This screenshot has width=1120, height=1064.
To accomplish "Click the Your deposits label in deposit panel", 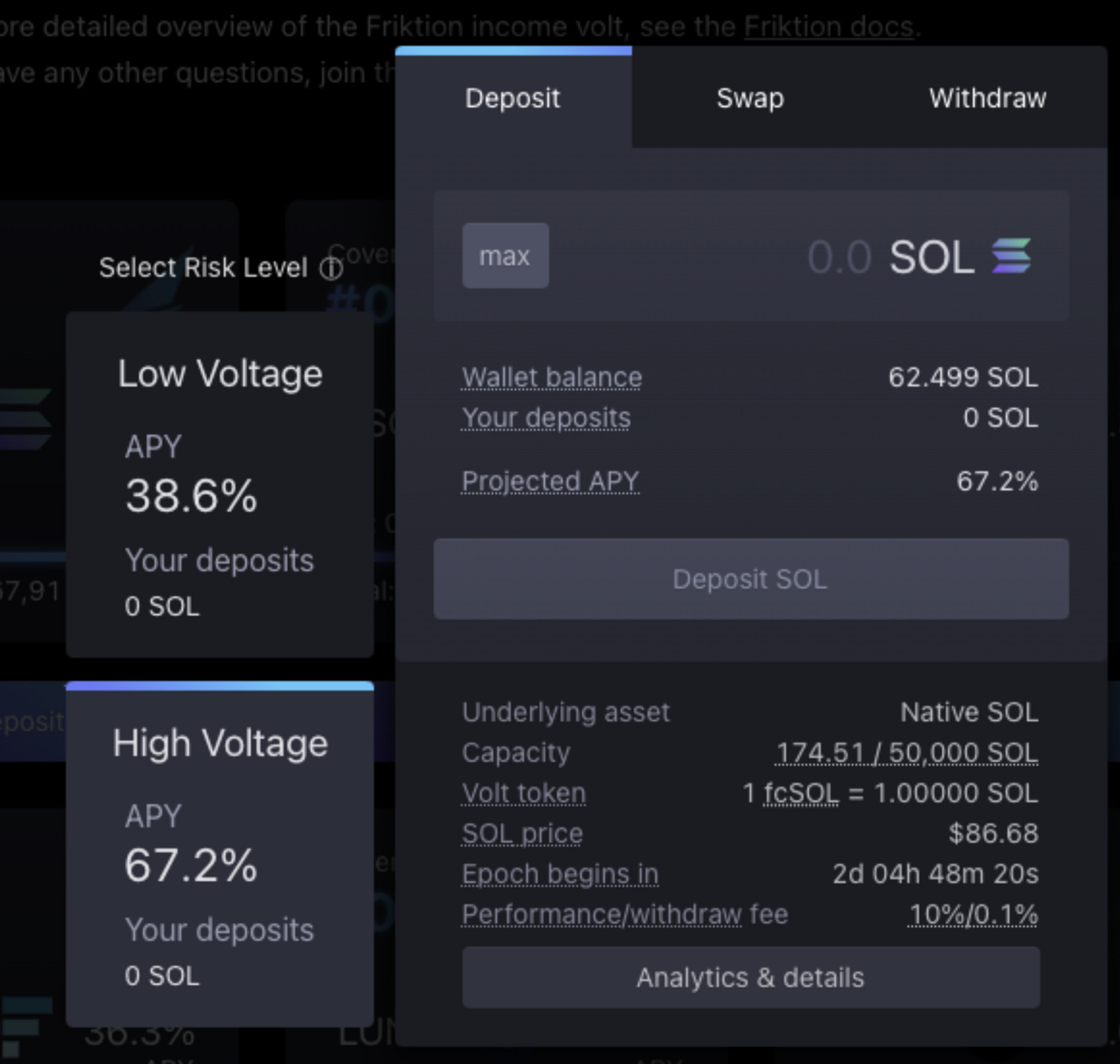I will pos(546,418).
